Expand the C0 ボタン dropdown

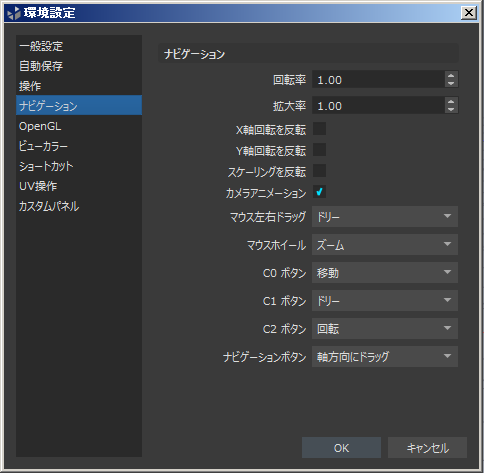point(385,273)
